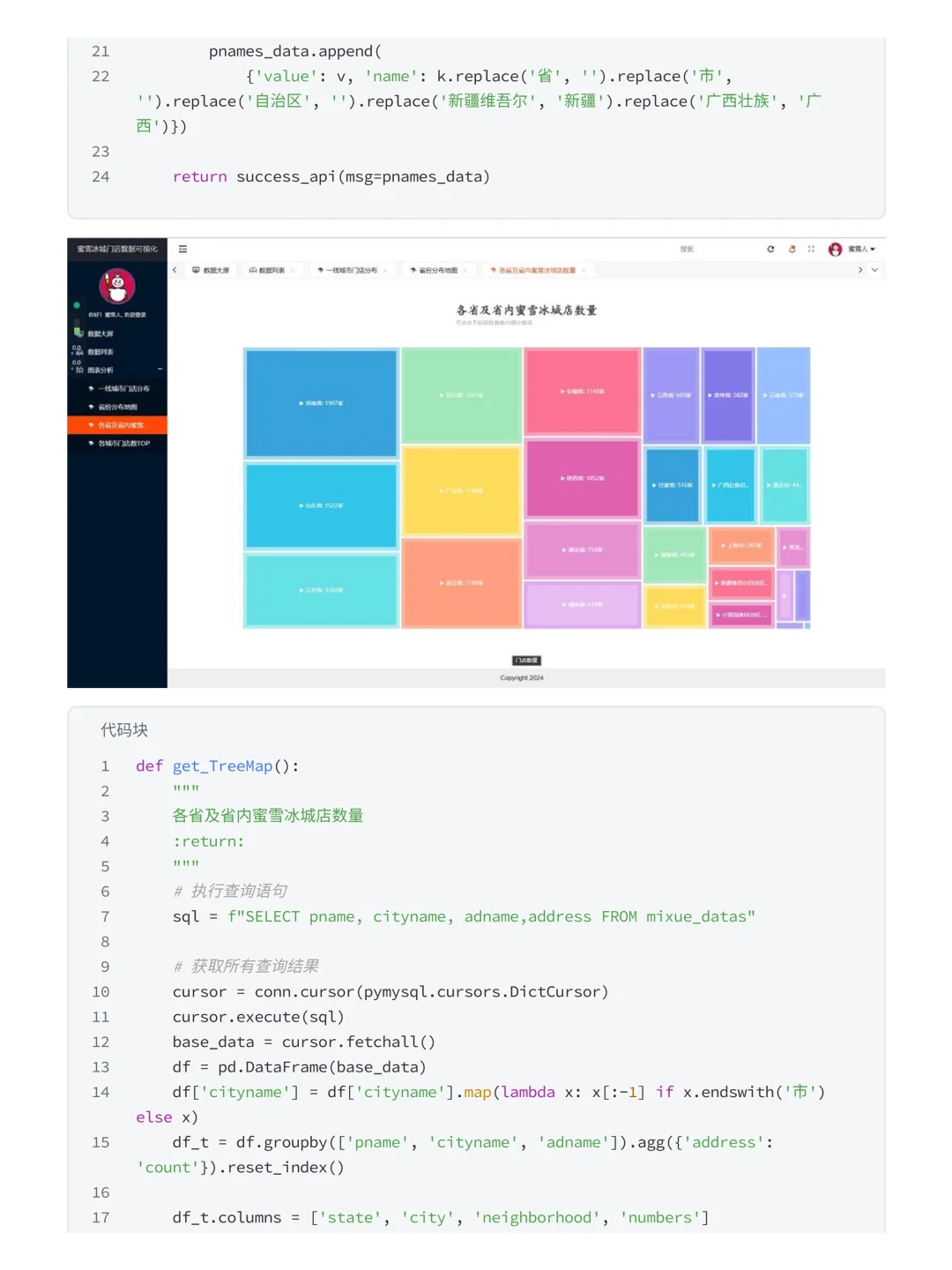Open 数据列表 in the sidebar

(x=117, y=352)
